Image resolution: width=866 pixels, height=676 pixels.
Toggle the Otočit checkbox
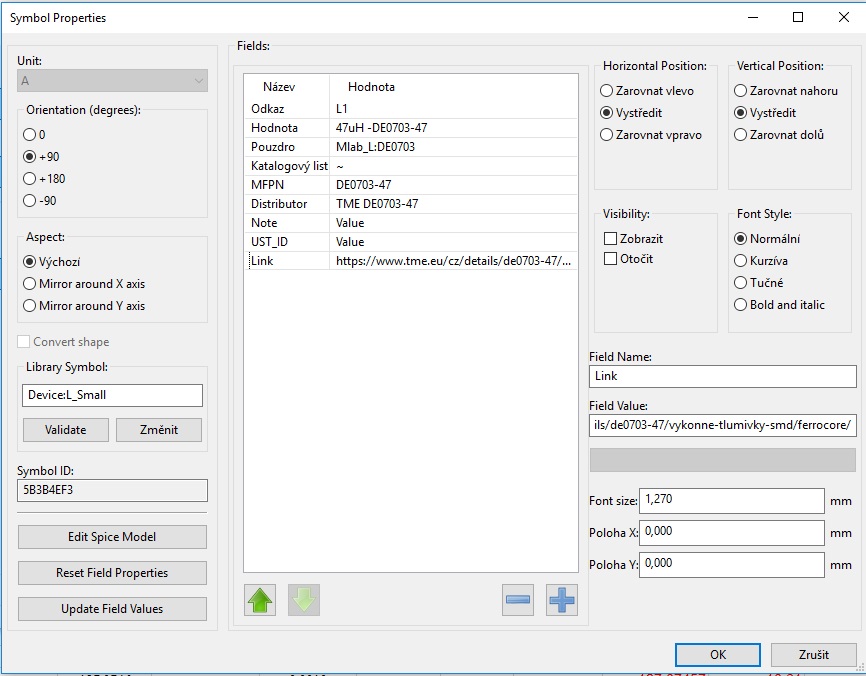coord(610,259)
